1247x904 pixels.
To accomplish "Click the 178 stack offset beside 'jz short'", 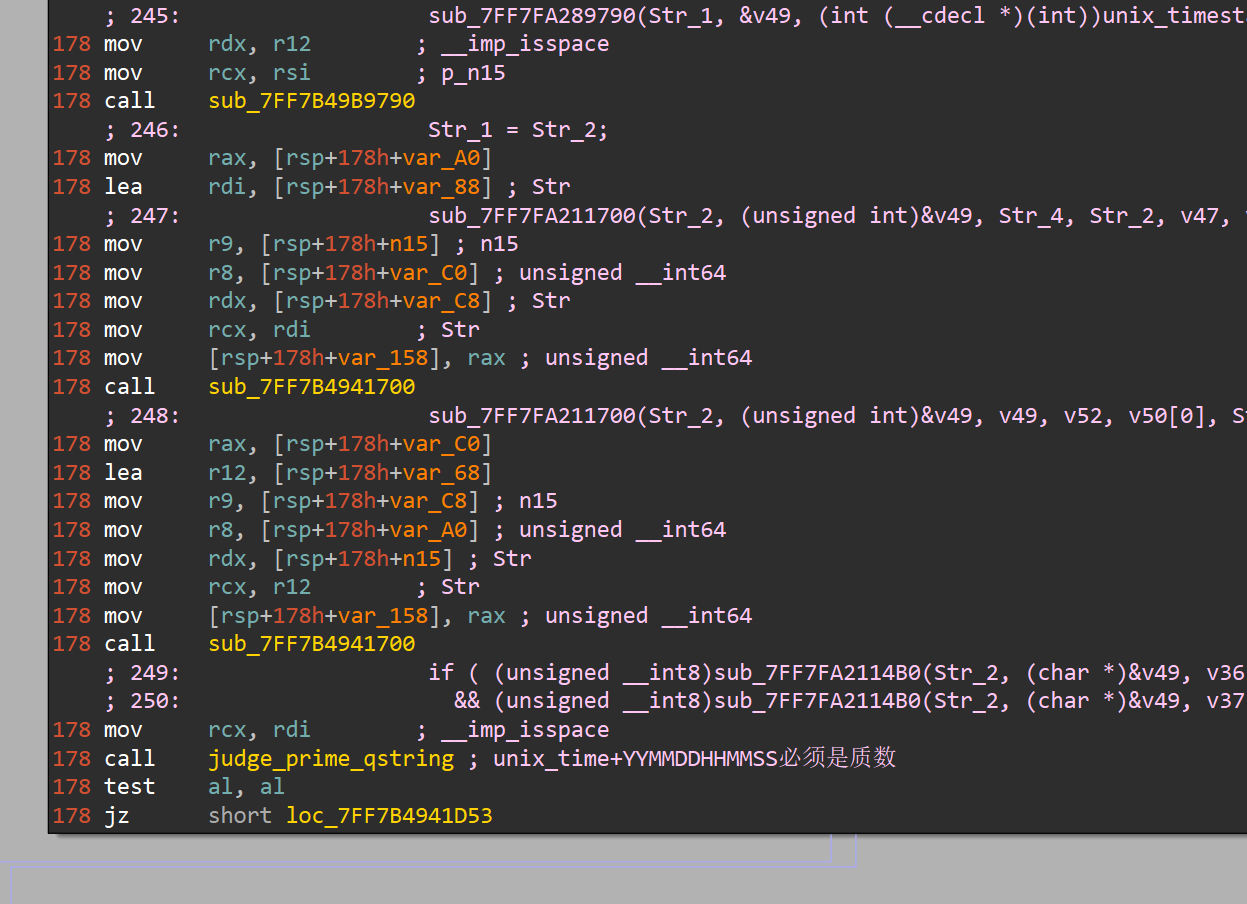I will tap(71, 816).
